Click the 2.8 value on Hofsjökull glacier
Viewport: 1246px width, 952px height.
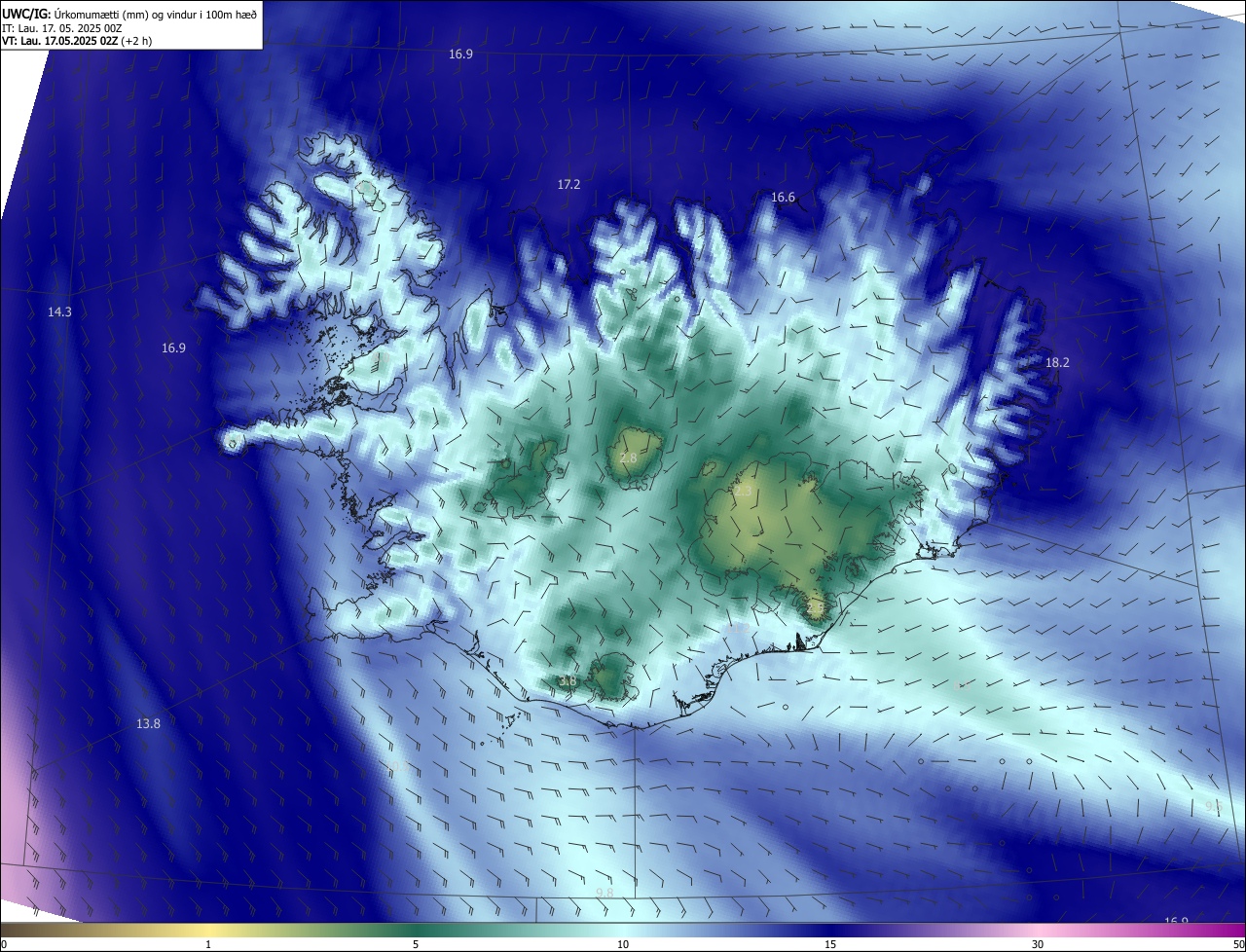coord(628,458)
